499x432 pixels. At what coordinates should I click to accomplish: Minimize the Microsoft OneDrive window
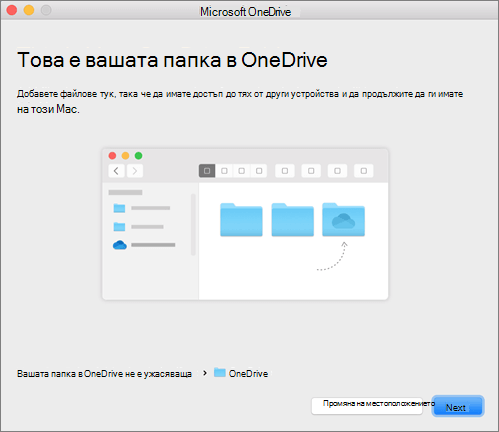tap(29, 10)
